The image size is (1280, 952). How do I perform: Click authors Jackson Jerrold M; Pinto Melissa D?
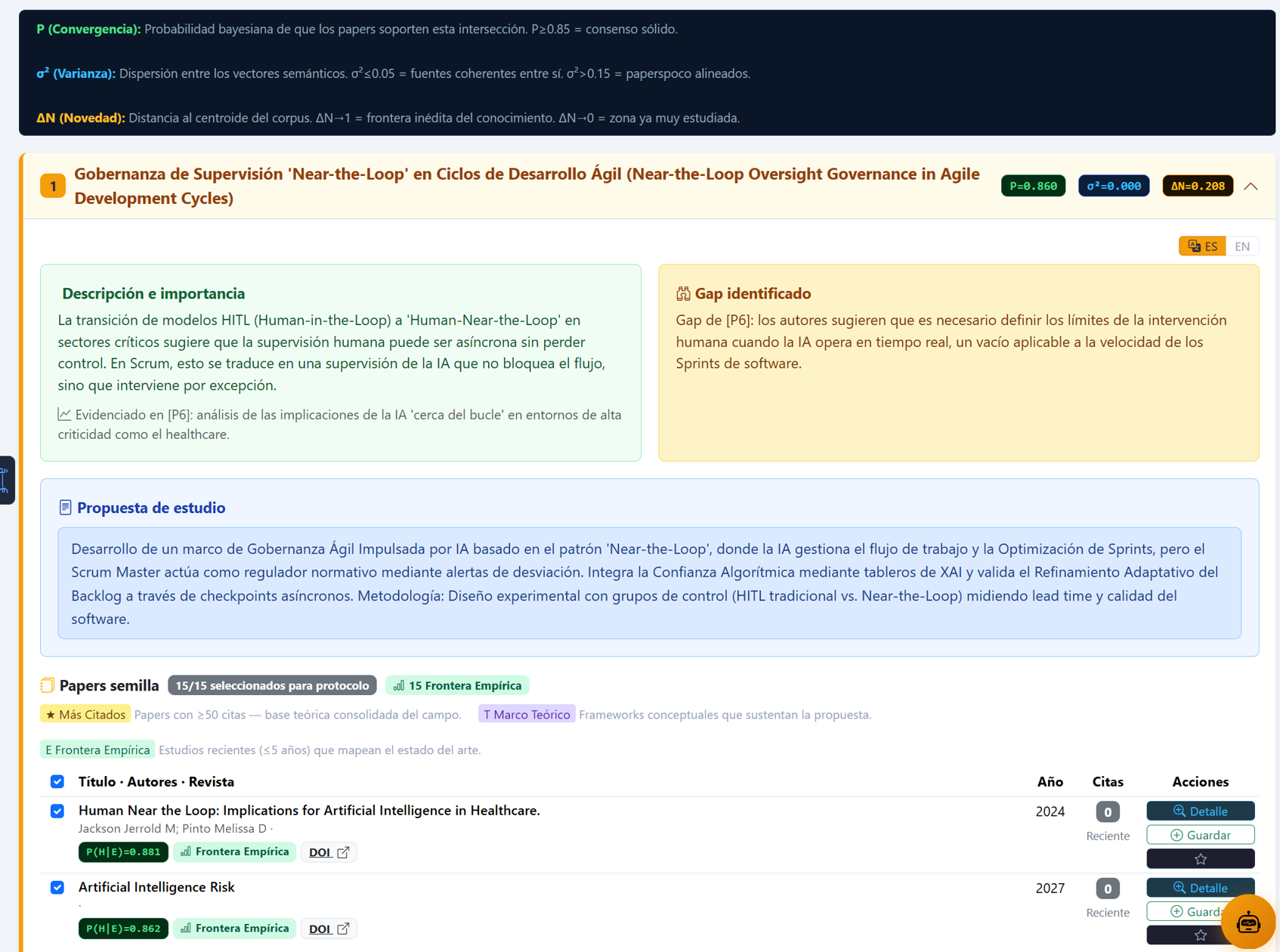click(172, 829)
